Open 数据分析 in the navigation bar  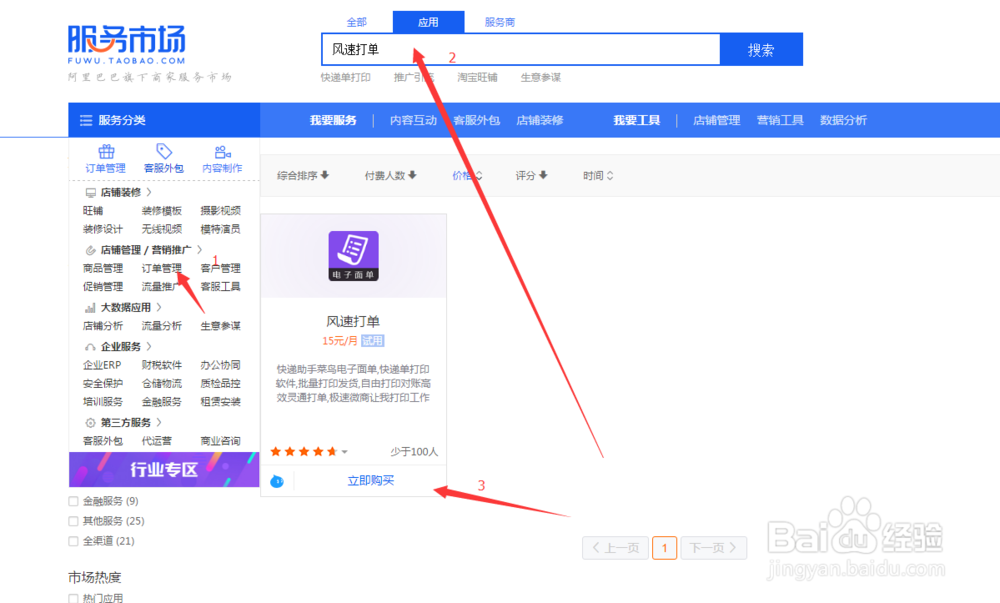tap(843, 120)
